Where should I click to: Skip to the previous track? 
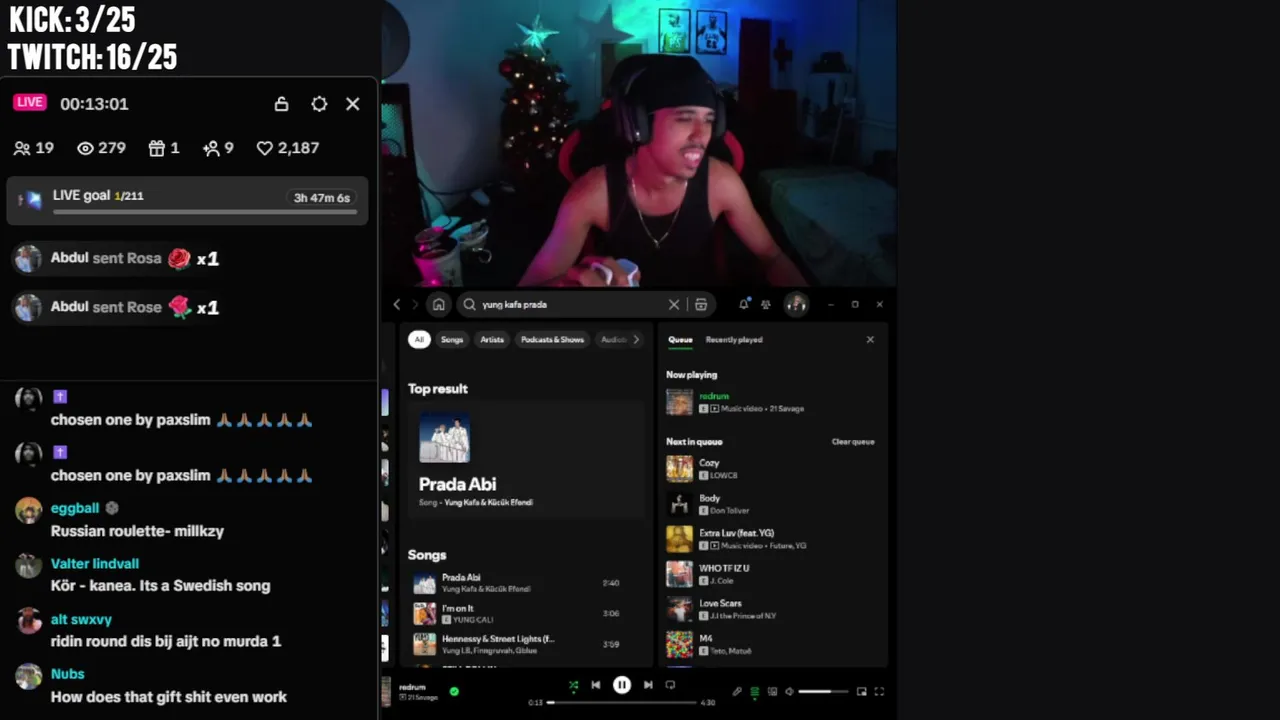coord(596,685)
